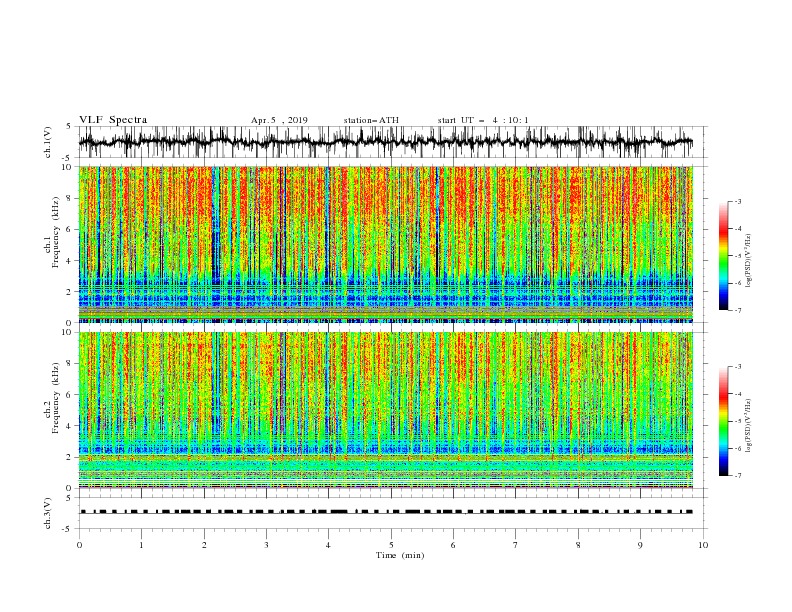
Task: Click the ch.1 color scale bar
Action: click(x=724, y=256)
